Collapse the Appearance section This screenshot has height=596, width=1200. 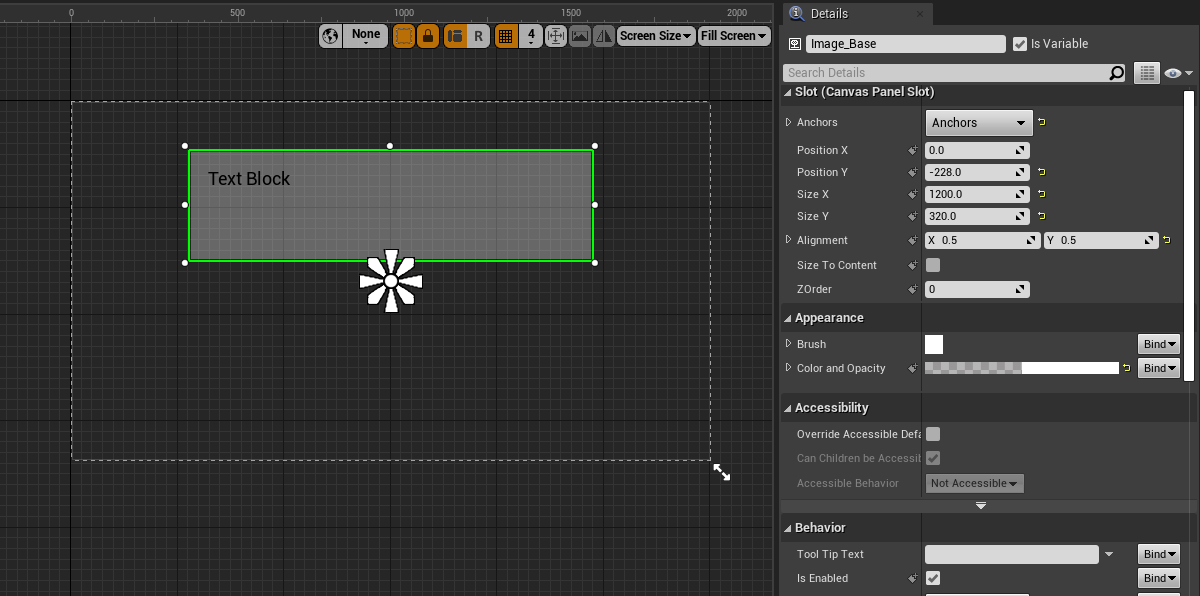point(787,318)
